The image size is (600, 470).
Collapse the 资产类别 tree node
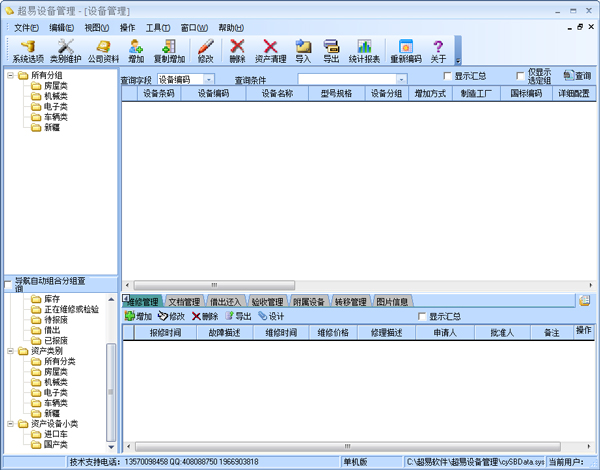(x=10, y=352)
